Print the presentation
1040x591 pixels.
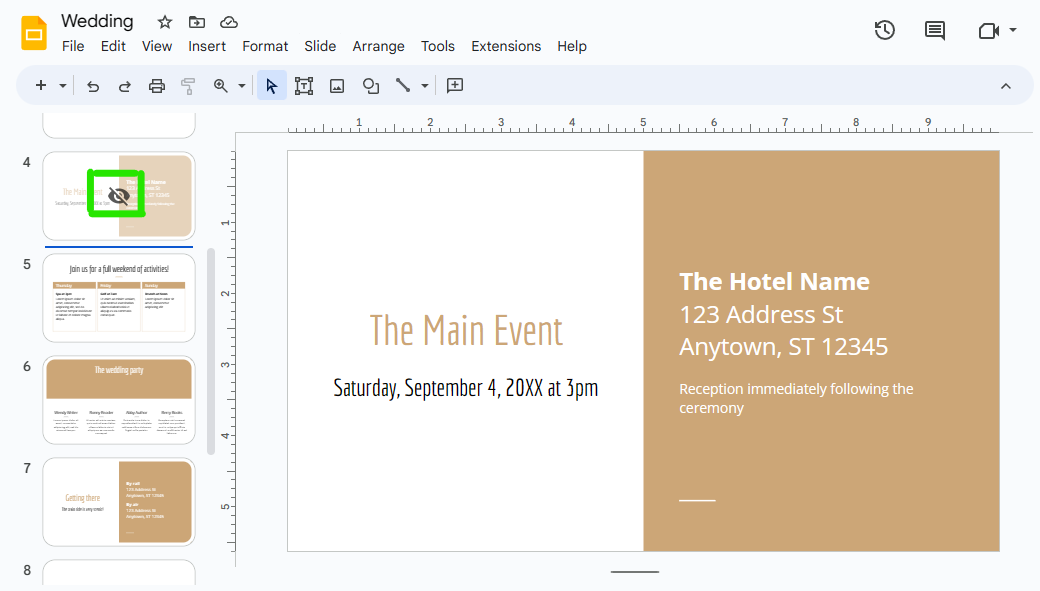157,86
